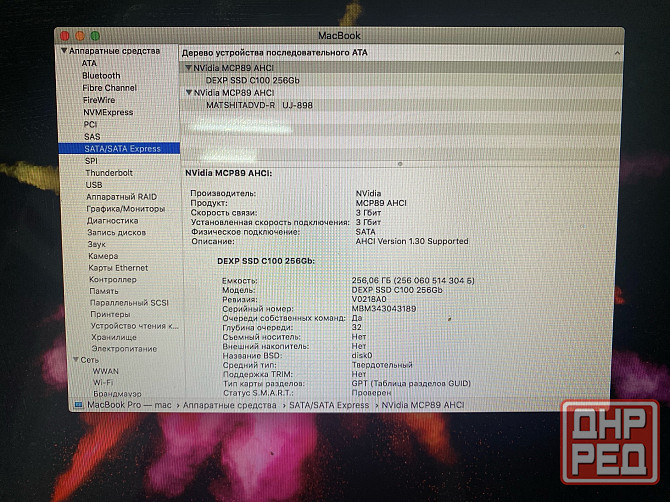Click the revision value V0218A0
The width and height of the screenshot is (670, 502).
pos(369,299)
